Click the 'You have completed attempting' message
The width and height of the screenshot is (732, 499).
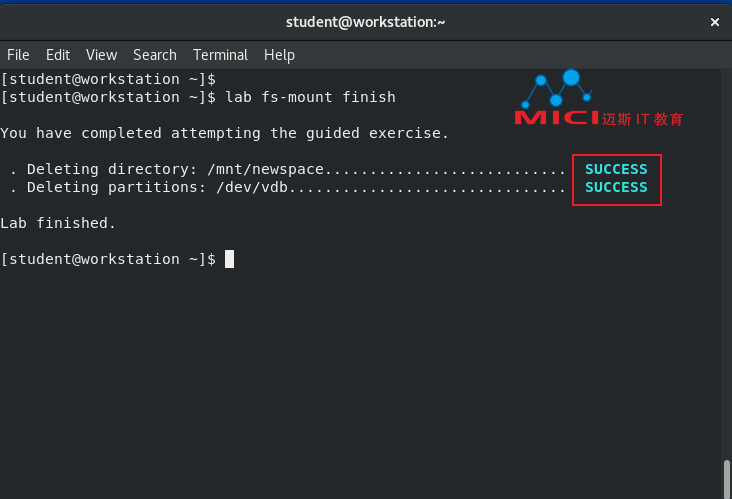(130, 134)
